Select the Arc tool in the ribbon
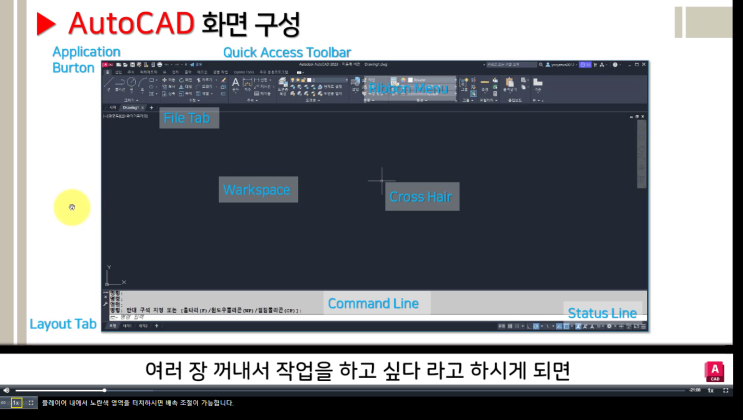The width and height of the screenshot is (743, 420). pos(142,84)
